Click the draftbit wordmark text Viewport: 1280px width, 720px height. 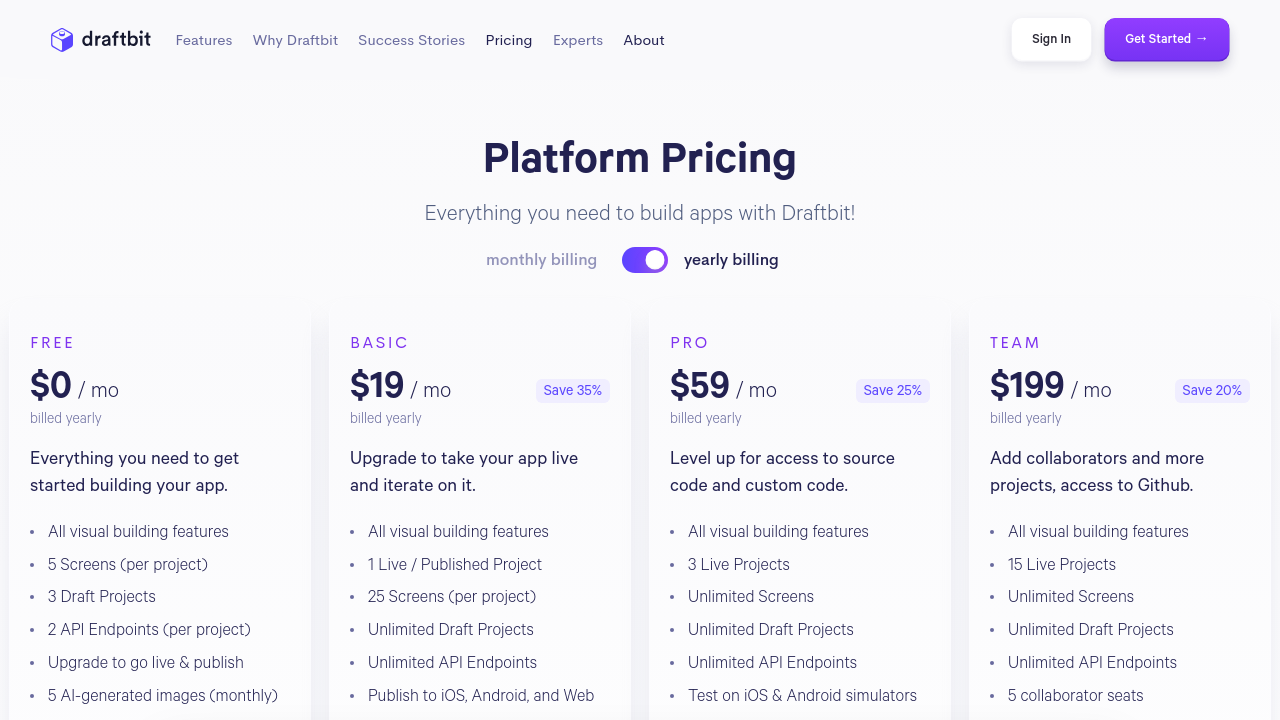tap(116, 40)
